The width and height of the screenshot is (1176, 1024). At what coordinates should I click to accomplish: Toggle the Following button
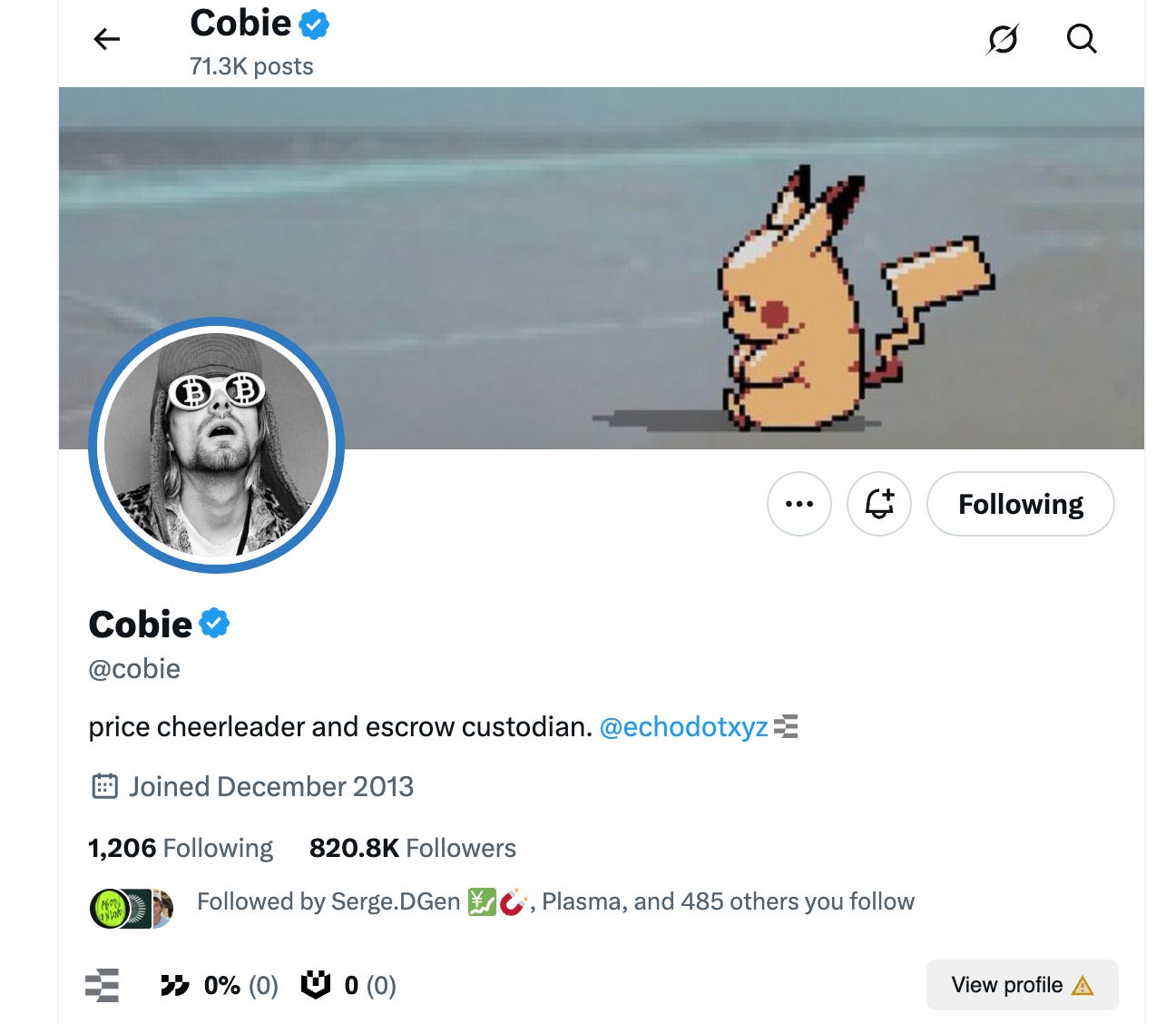[1021, 504]
